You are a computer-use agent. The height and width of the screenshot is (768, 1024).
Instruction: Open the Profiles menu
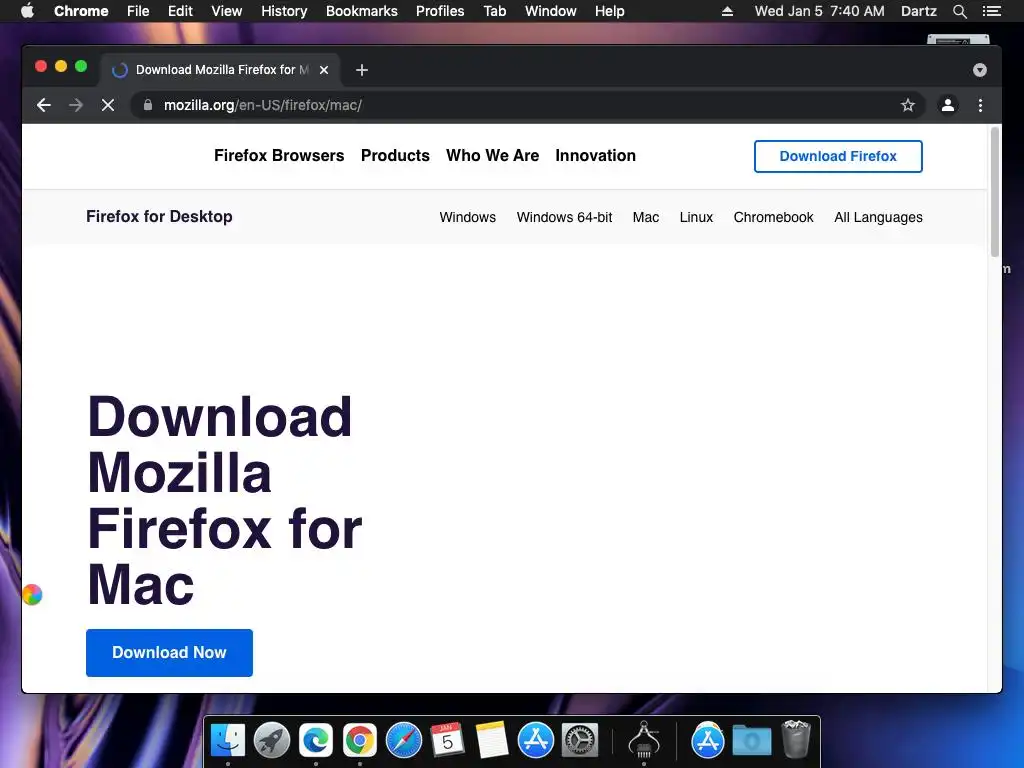tap(440, 11)
